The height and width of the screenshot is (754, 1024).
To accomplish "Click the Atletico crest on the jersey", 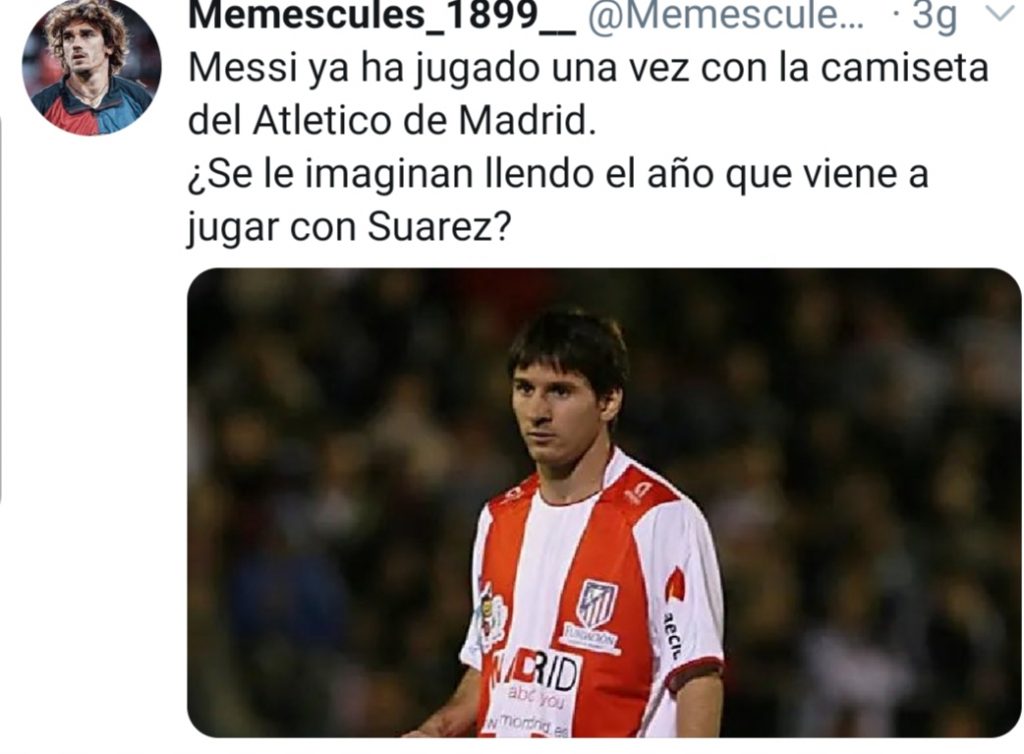I will pyautogui.click(x=596, y=603).
